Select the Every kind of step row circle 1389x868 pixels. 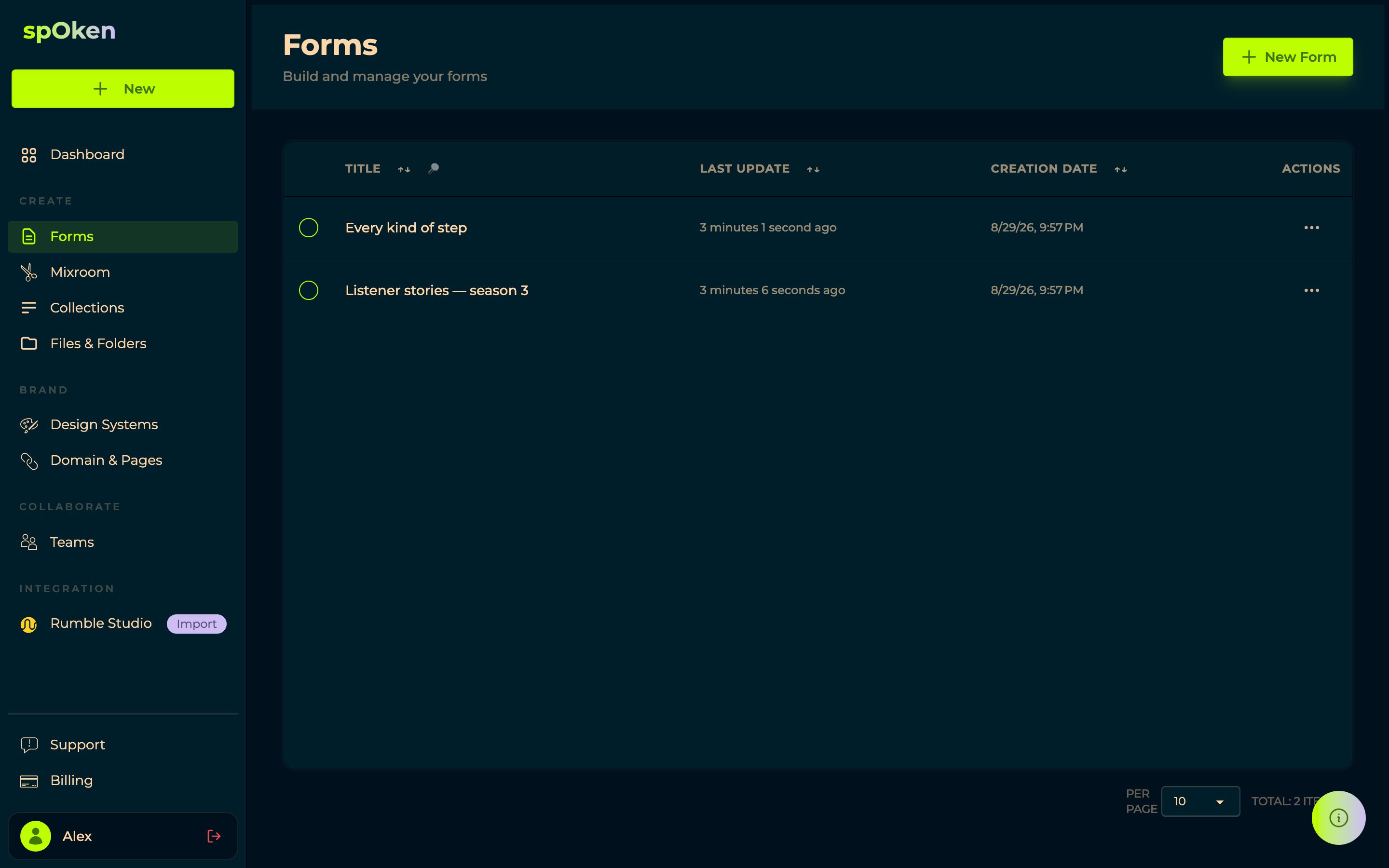pos(309,227)
